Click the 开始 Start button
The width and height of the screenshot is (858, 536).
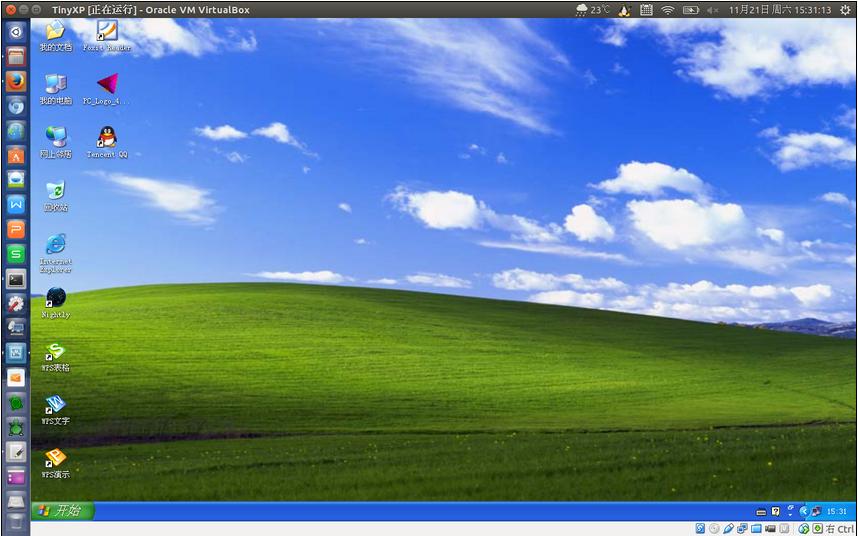[x=63, y=511]
